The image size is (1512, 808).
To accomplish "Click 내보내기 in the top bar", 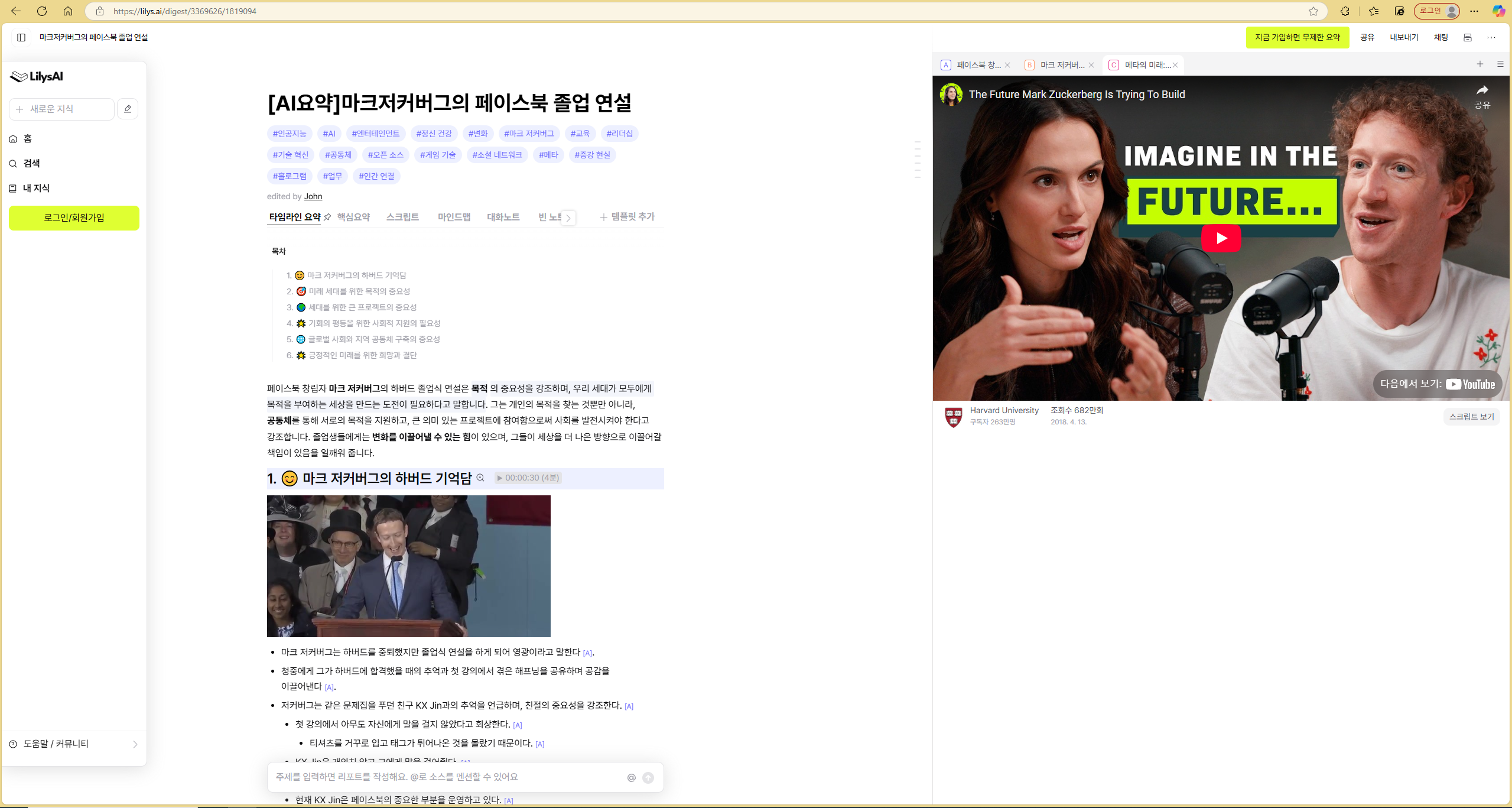I will (1404, 37).
